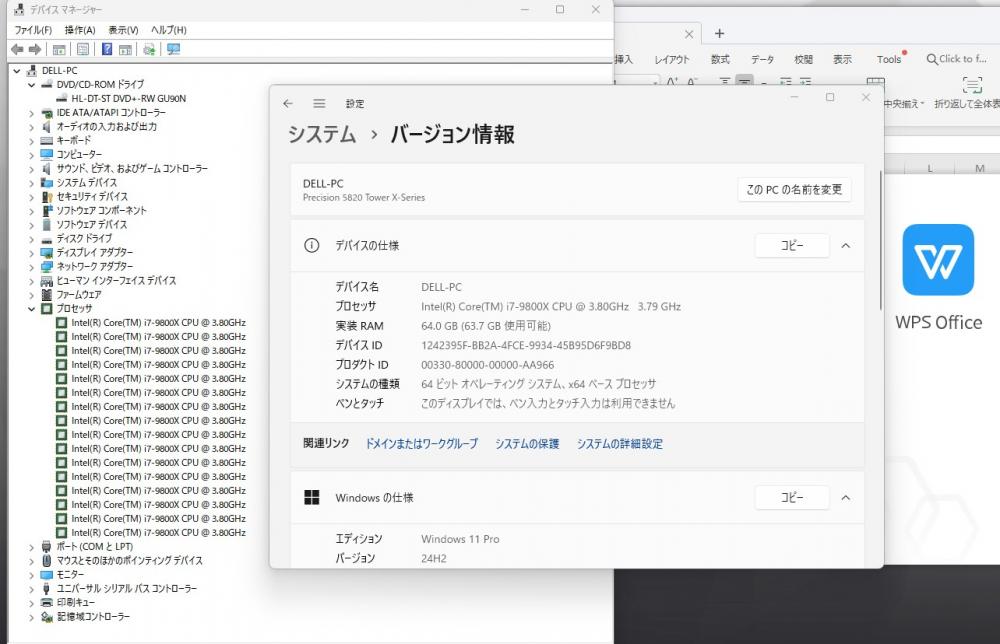
Task: Open ドメインまたはワークグループ link
Action: coord(421,444)
